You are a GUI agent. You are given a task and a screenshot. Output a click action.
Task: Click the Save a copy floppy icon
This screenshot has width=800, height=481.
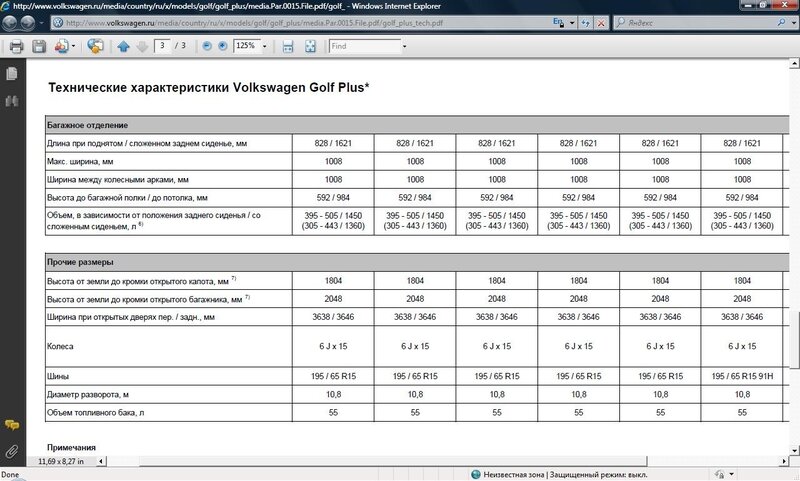[x=39, y=46]
